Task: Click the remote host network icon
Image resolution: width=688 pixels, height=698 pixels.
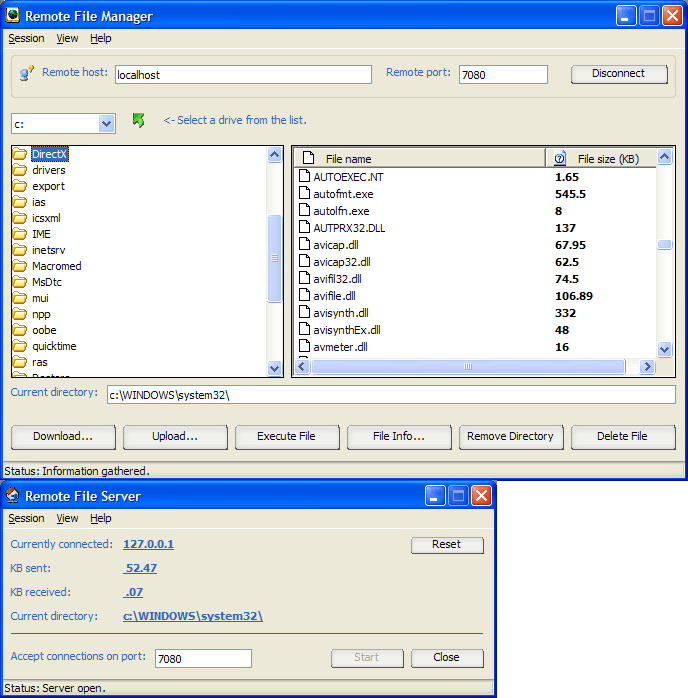Action: pos(26,74)
